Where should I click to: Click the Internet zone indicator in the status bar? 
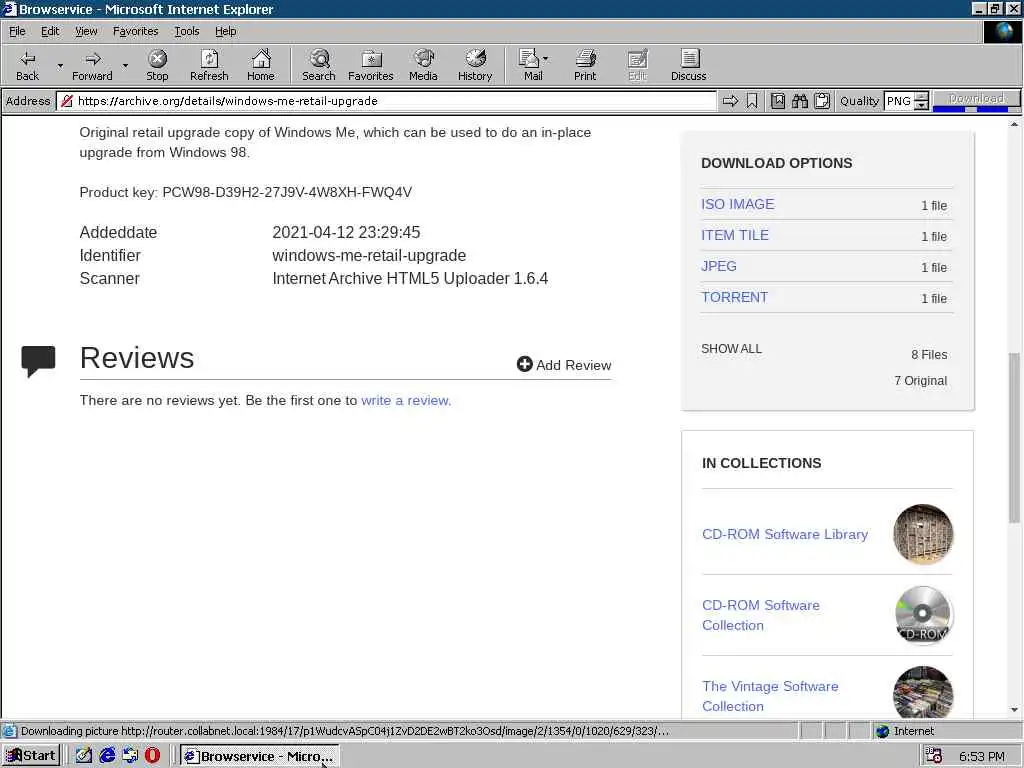(x=905, y=731)
